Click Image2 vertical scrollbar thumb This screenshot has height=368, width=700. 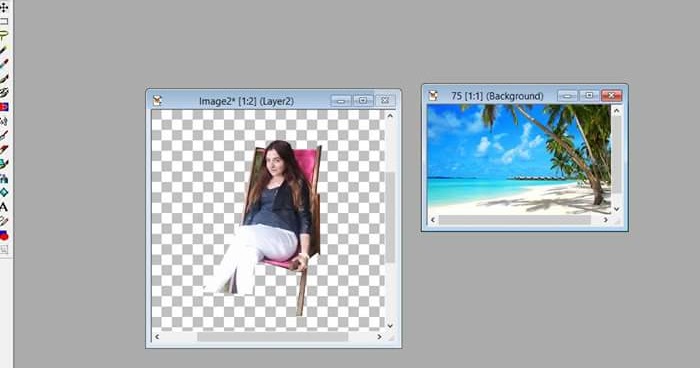click(x=390, y=217)
